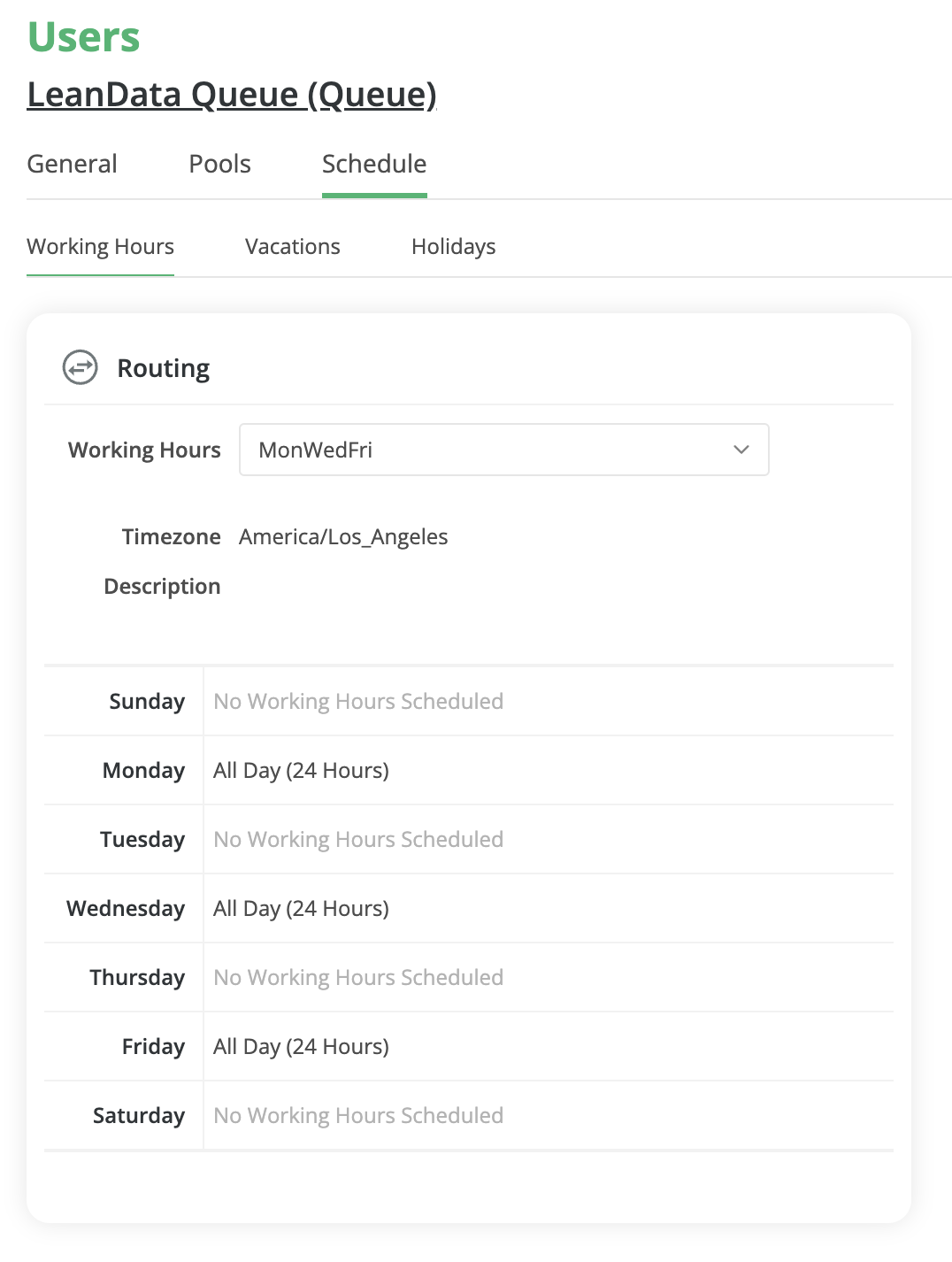The image size is (952, 1262).
Task: Open the Working Hours dropdown showing MonWedFri
Action: pyautogui.click(x=504, y=450)
